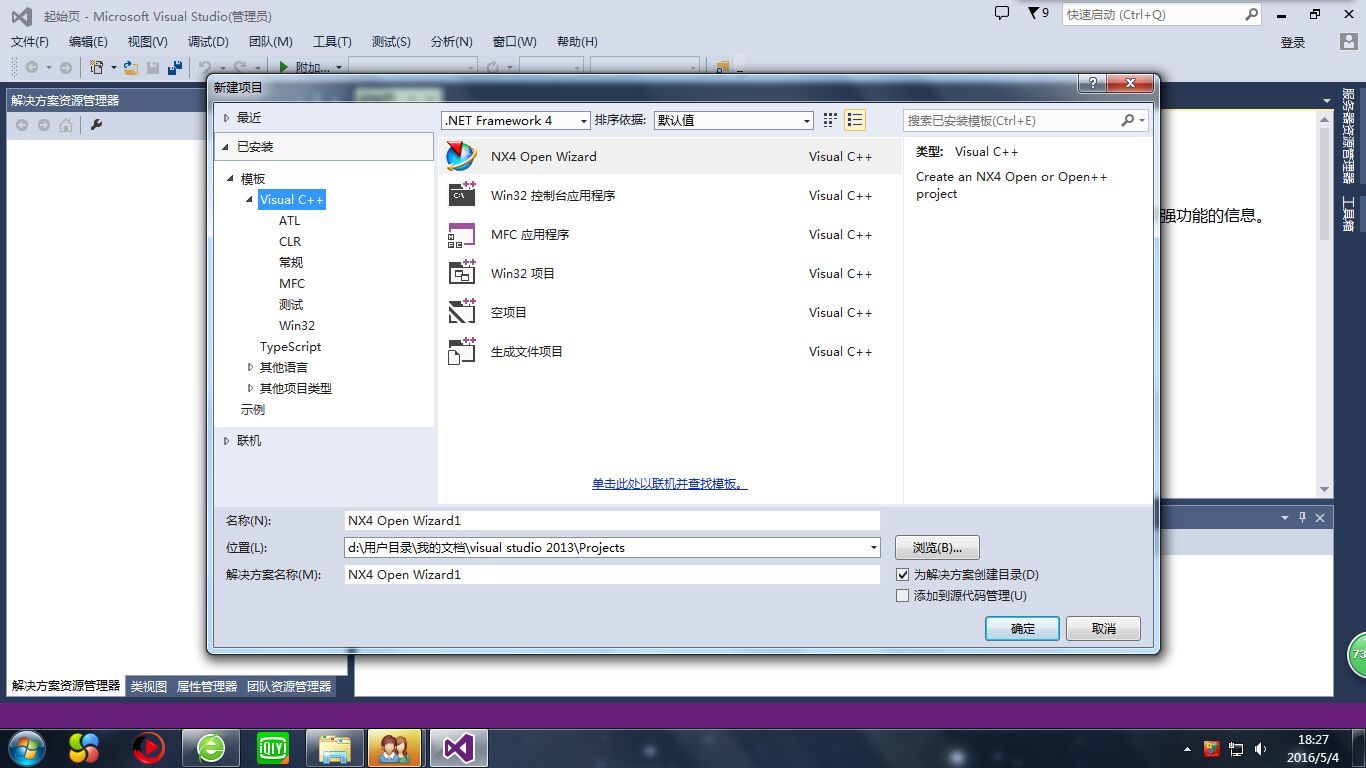Click the 取消 button
This screenshot has height=768, width=1366.
tap(1103, 629)
